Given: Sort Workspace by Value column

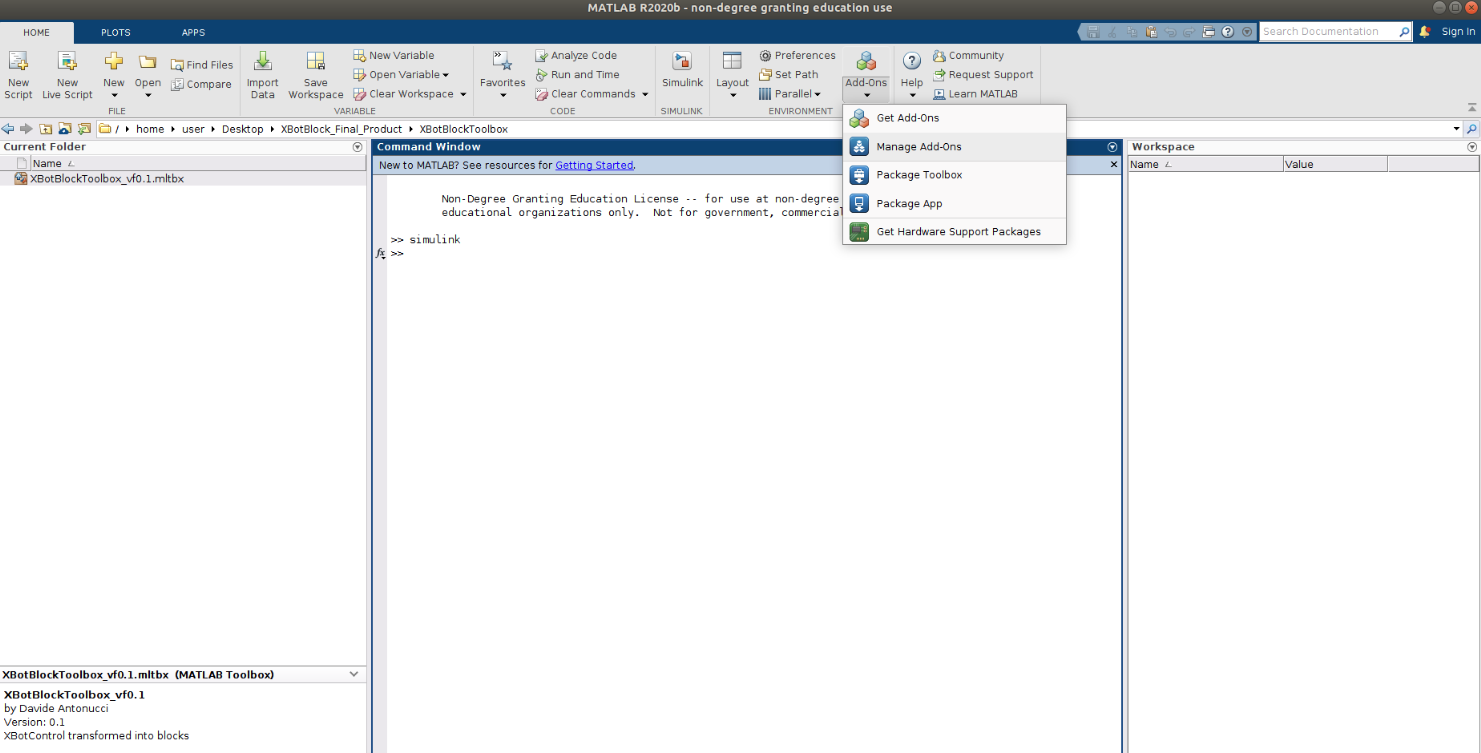Looking at the screenshot, I should (x=1335, y=164).
